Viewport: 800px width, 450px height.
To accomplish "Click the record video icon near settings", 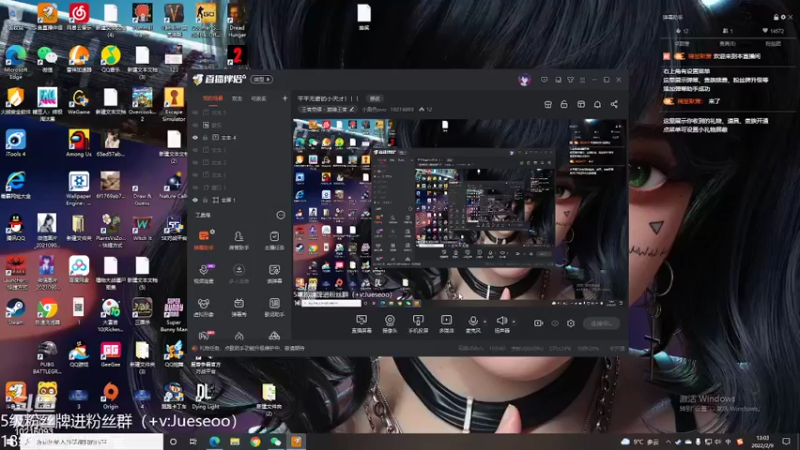I will (x=538, y=323).
